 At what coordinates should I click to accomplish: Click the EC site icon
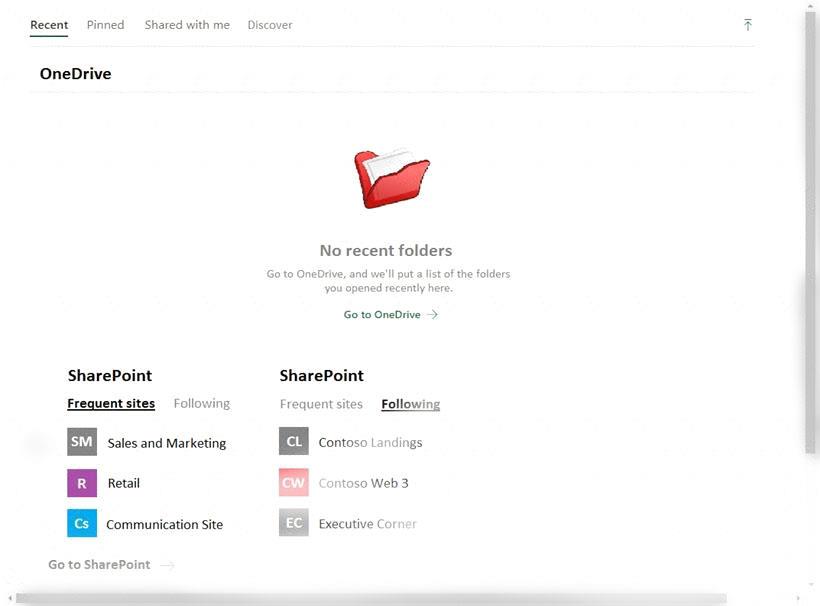coord(294,522)
